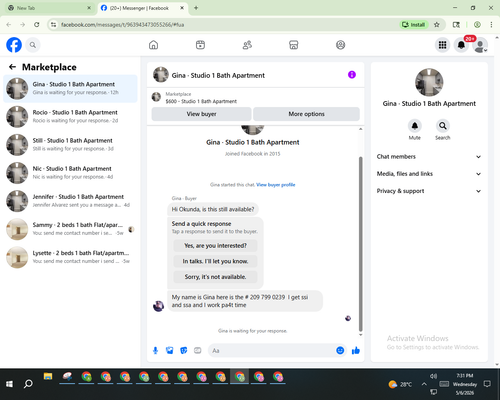The image size is (500, 400).
Task: Expand the Media, files and links section
Action: pyautogui.click(x=429, y=174)
